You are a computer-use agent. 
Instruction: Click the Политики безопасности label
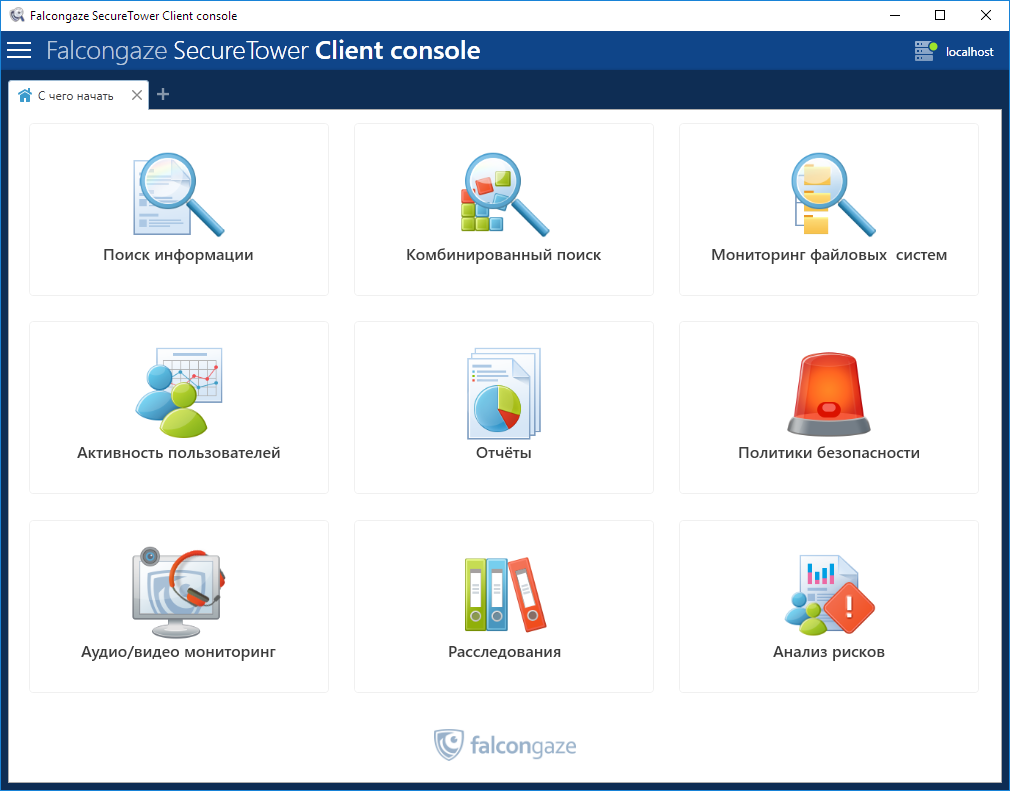pos(829,453)
